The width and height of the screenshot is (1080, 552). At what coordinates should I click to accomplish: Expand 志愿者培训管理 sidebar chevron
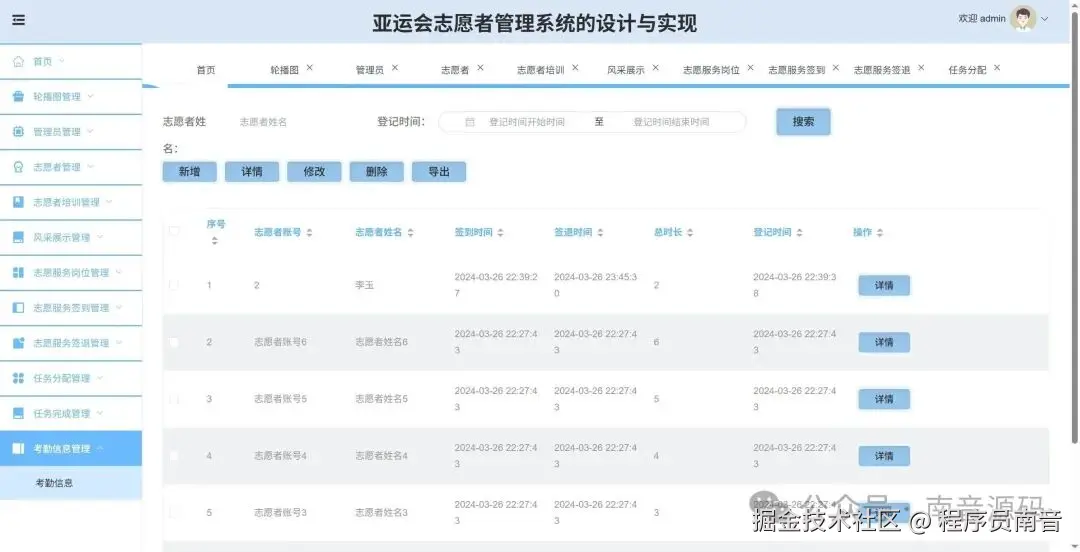pos(109,201)
